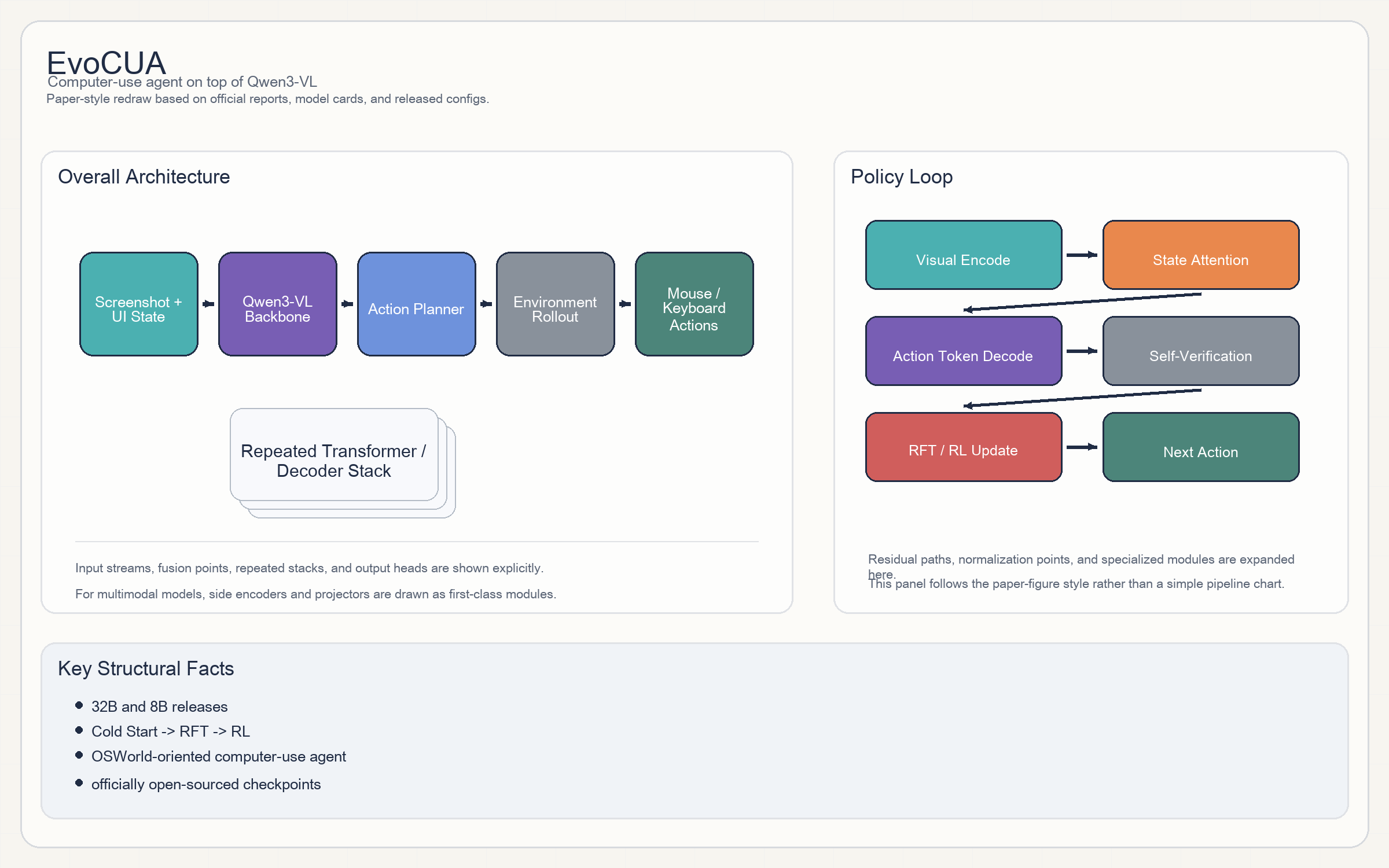Select the State Attention node
The height and width of the screenshot is (868, 1389).
[x=1201, y=255]
